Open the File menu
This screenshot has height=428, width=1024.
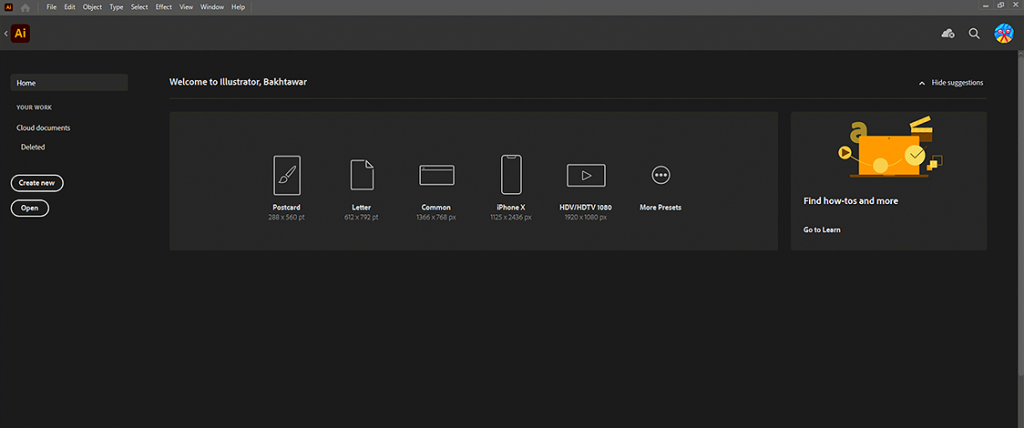(52, 7)
